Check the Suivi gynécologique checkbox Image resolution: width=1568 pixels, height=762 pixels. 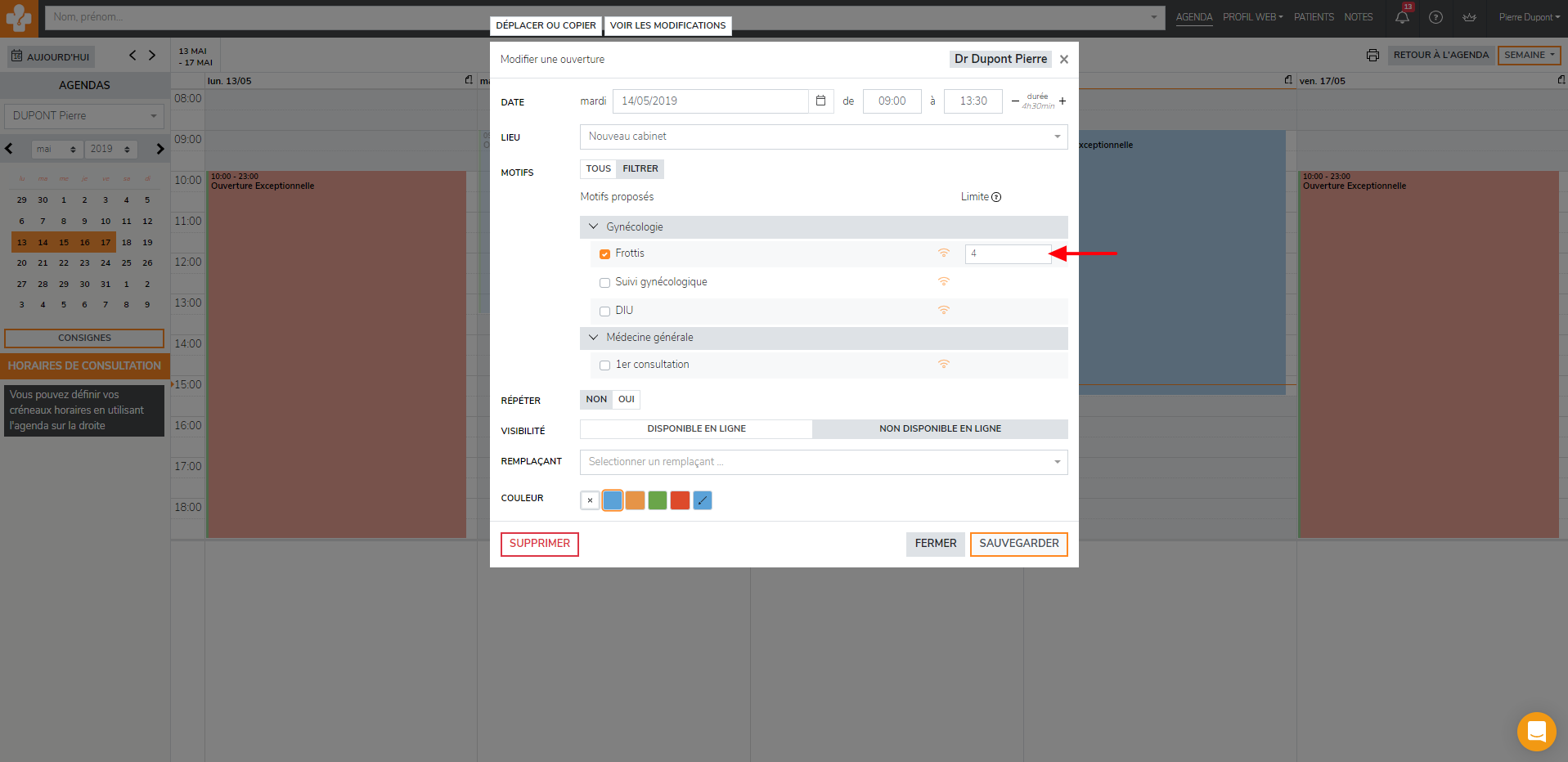pos(604,283)
